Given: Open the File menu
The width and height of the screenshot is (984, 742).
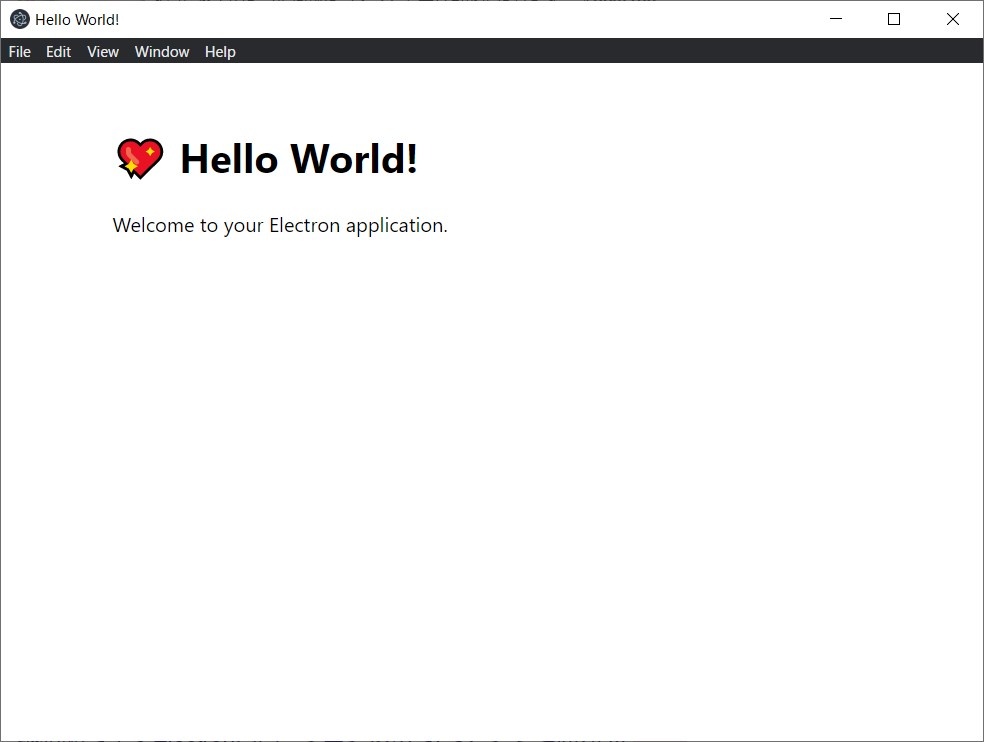Looking at the screenshot, I should 19,51.
